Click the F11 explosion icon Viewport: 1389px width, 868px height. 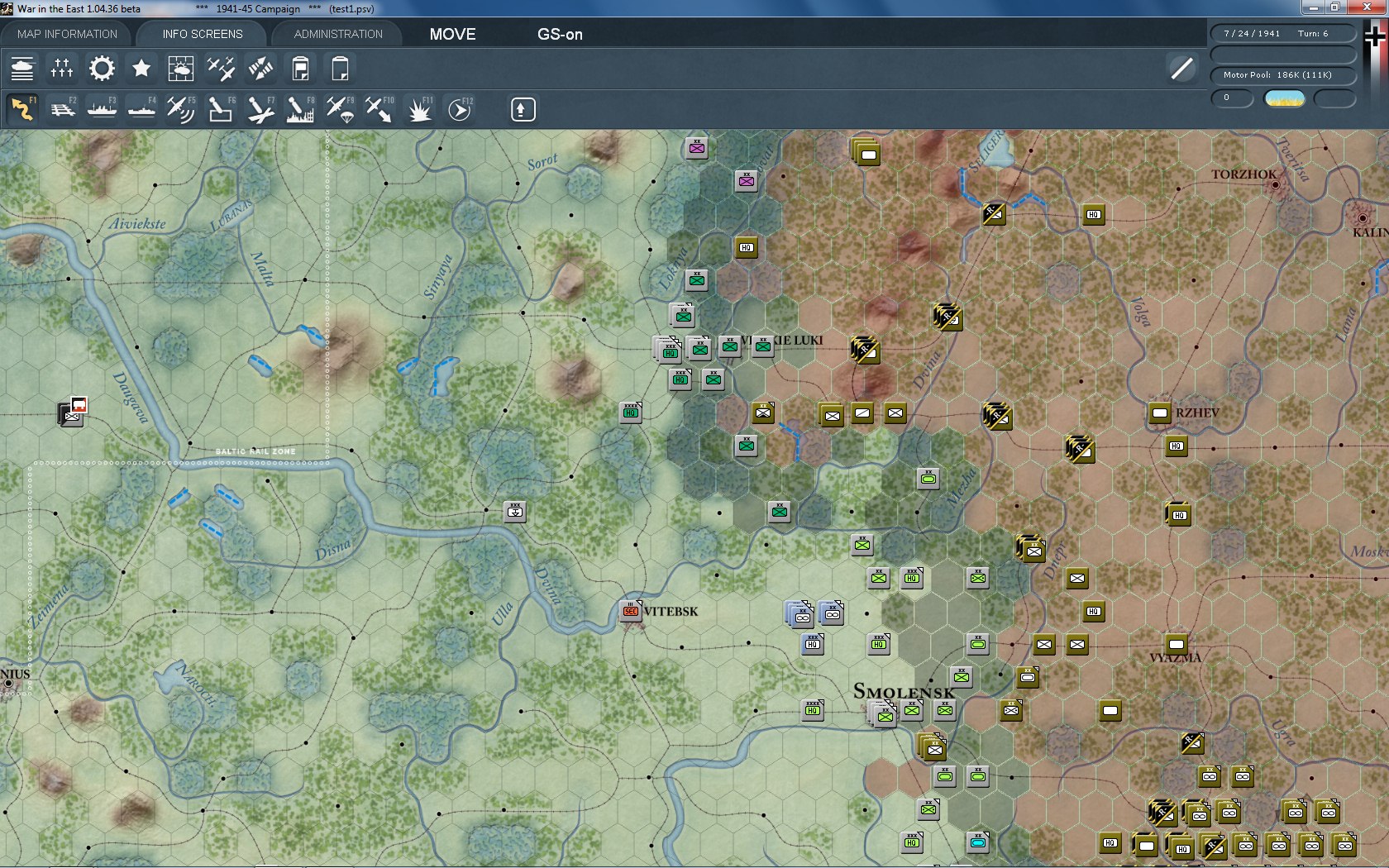coord(419,109)
